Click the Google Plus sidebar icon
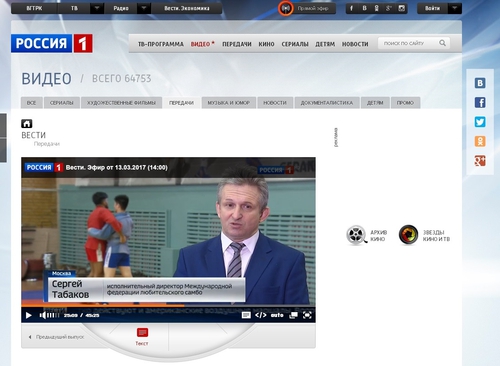The height and width of the screenshot is (366, 500). [480, 161]
